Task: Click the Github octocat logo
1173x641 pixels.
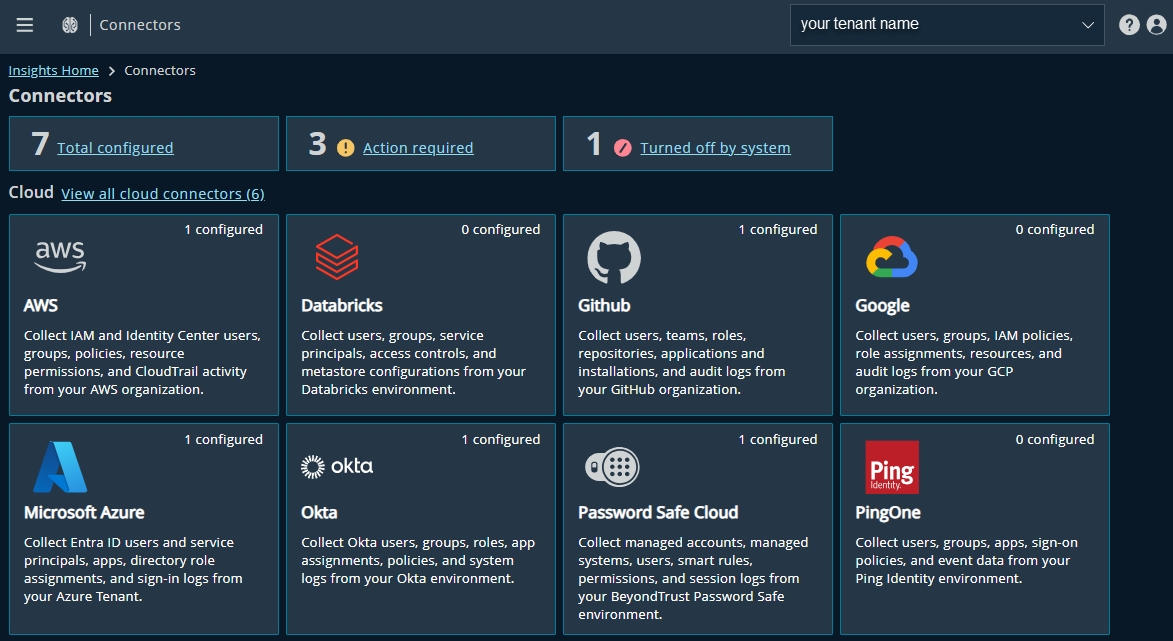Action: click(614, 257)
